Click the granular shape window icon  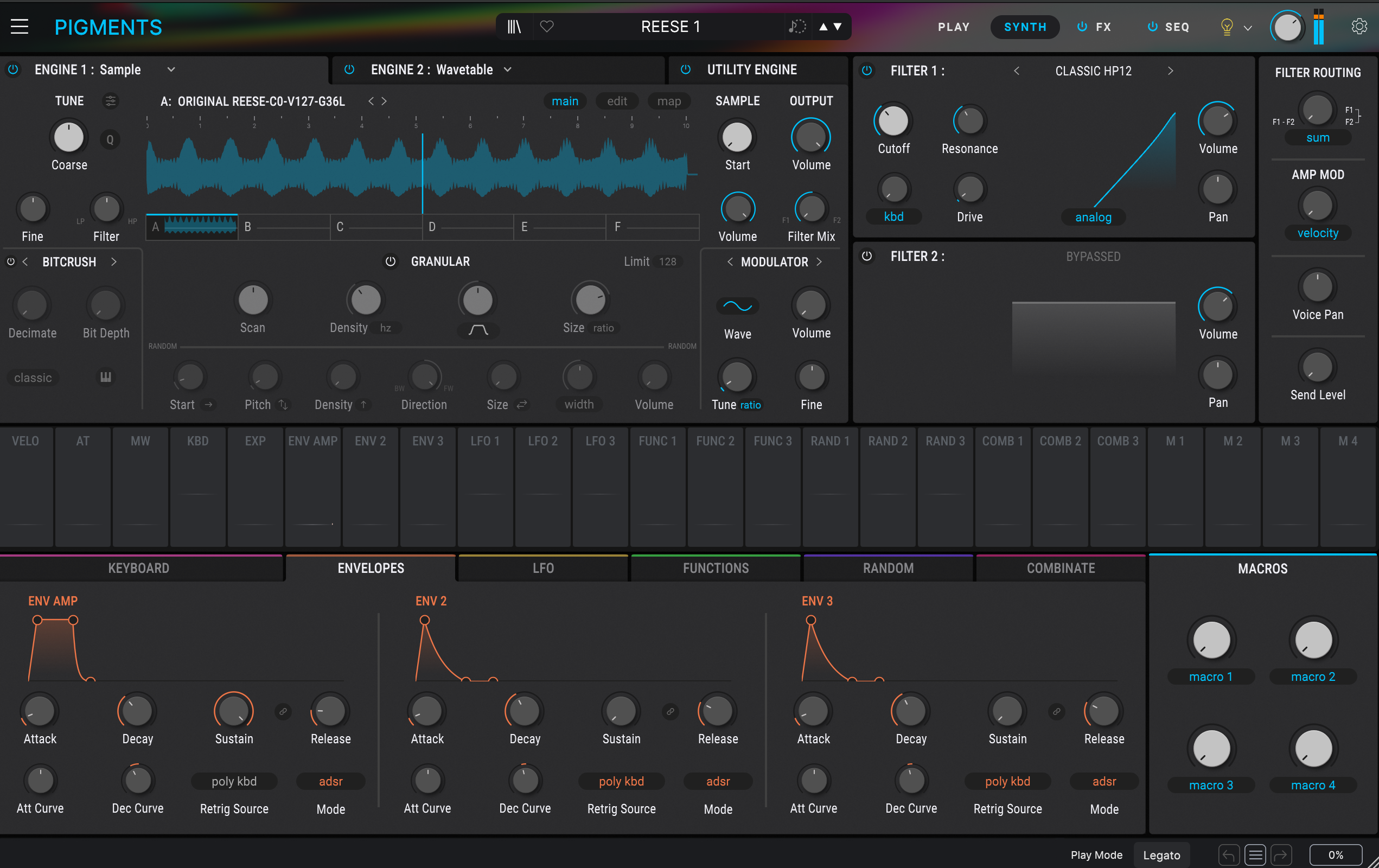477,330
